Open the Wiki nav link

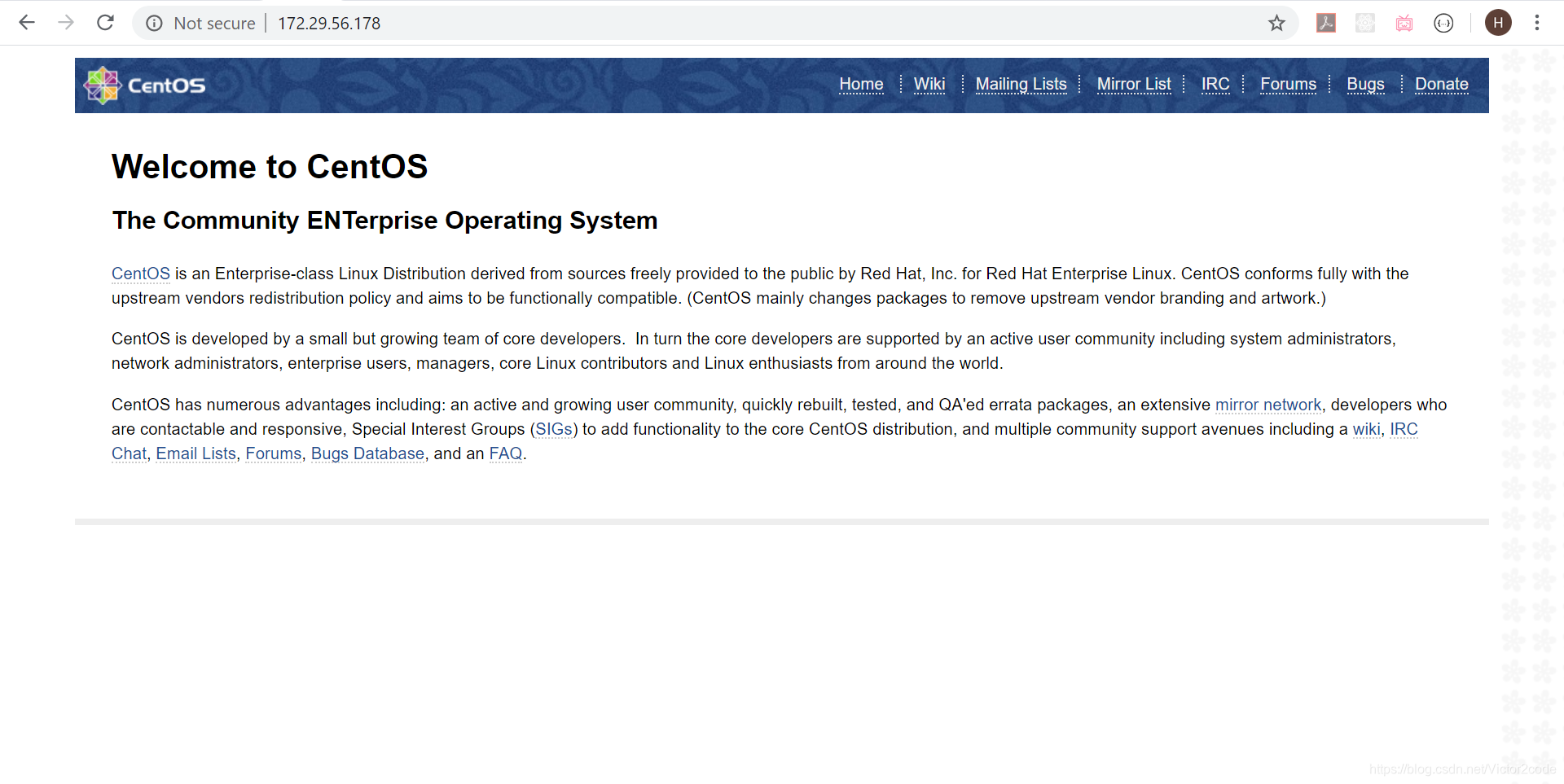[x=929, y=84]
